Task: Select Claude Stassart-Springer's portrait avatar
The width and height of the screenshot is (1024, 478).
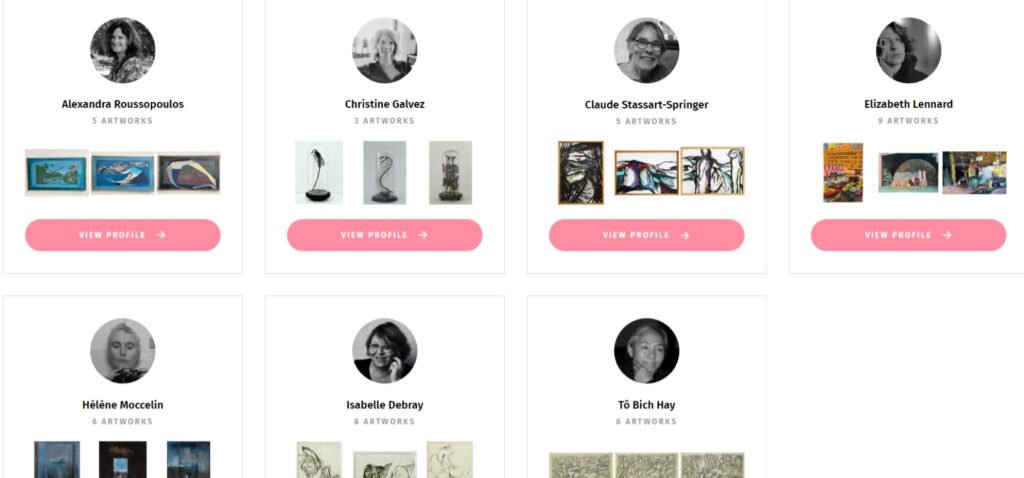Action: [647, 50]
